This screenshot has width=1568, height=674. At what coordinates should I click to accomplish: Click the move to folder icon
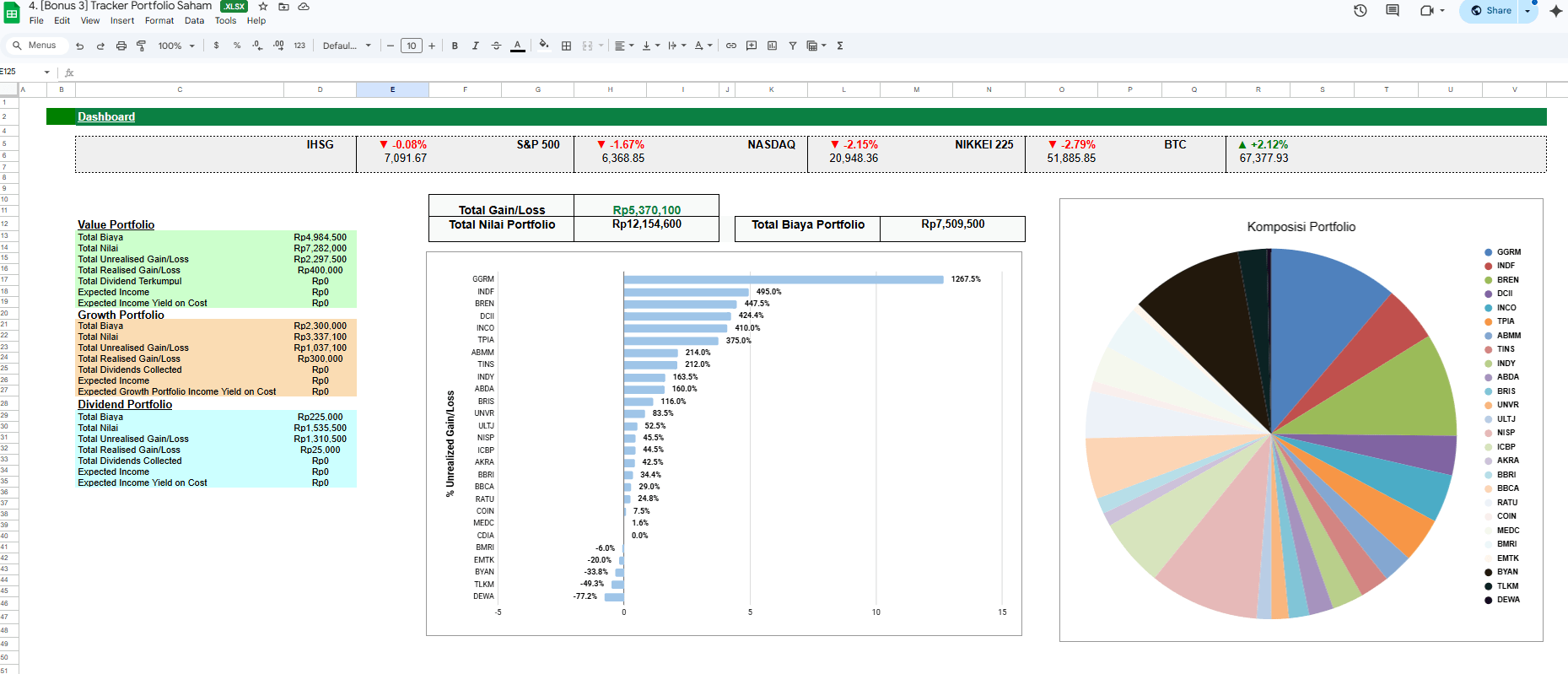point(284,6)
